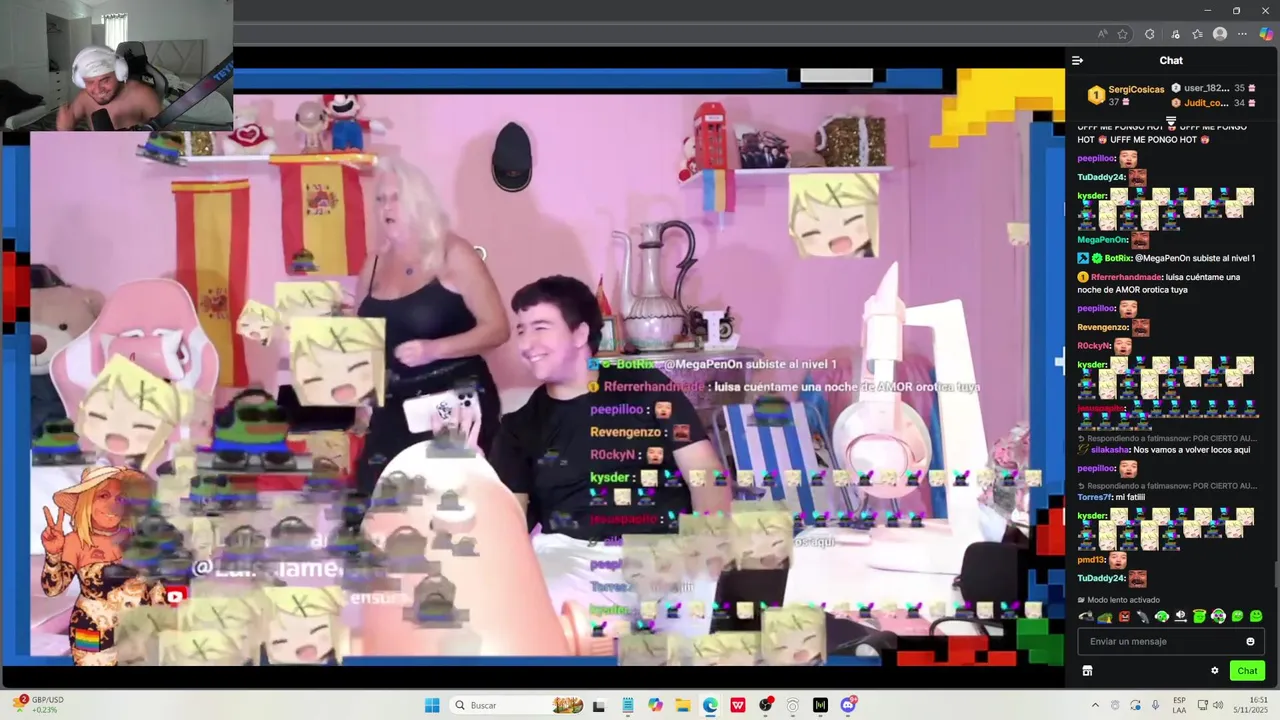1280x720 pixels.
Task: Open red WPS app on taskbar
Action: pyautogui.click(x=738, y=705)
